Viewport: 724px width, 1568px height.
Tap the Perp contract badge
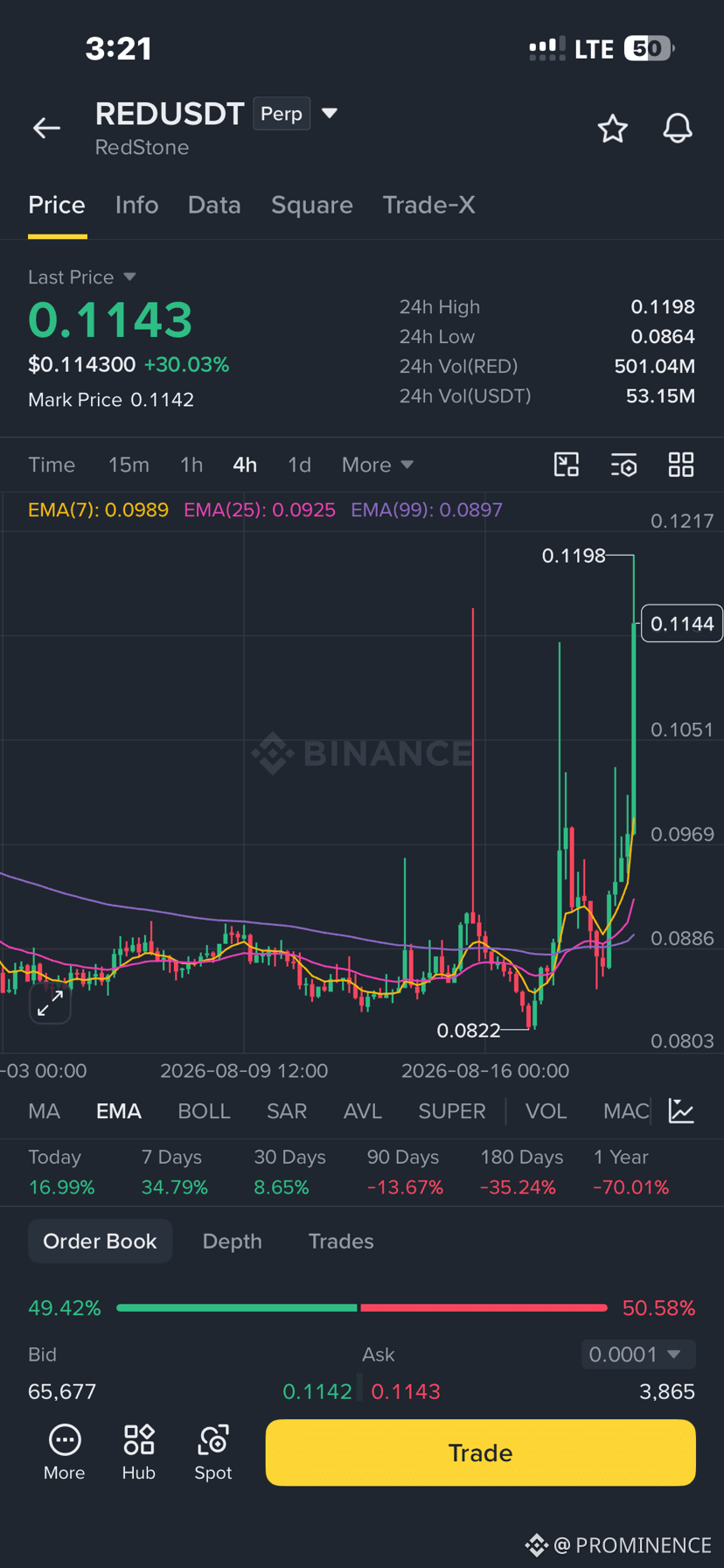click(x=282, y=114)
